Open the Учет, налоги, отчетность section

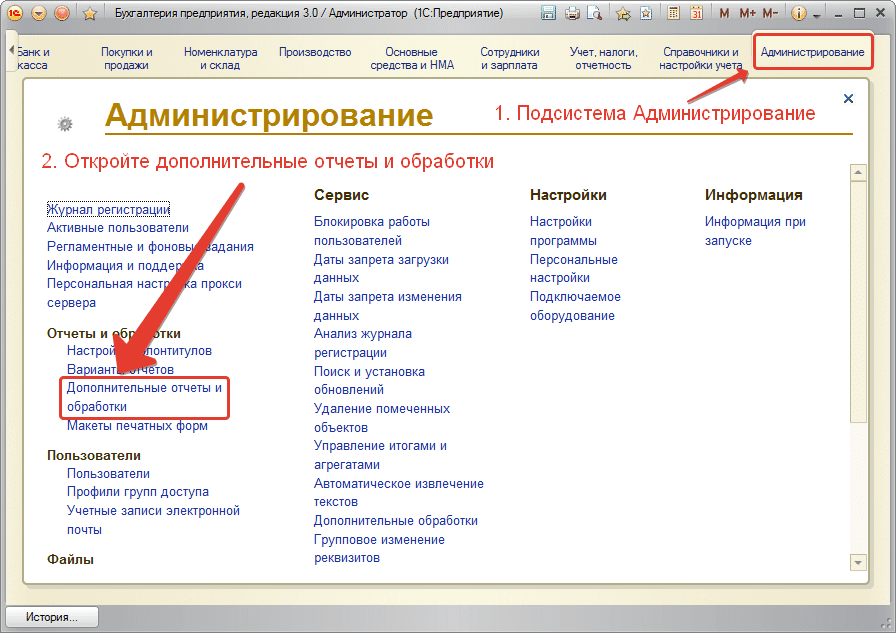(x=603, y=58)
